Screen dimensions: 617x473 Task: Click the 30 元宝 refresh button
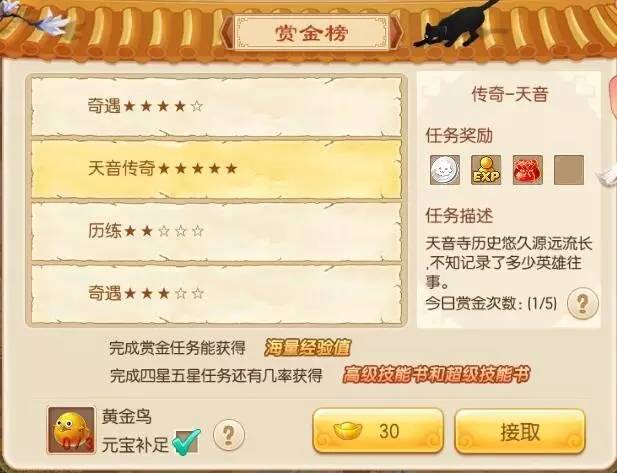click(x=378, y=431)
